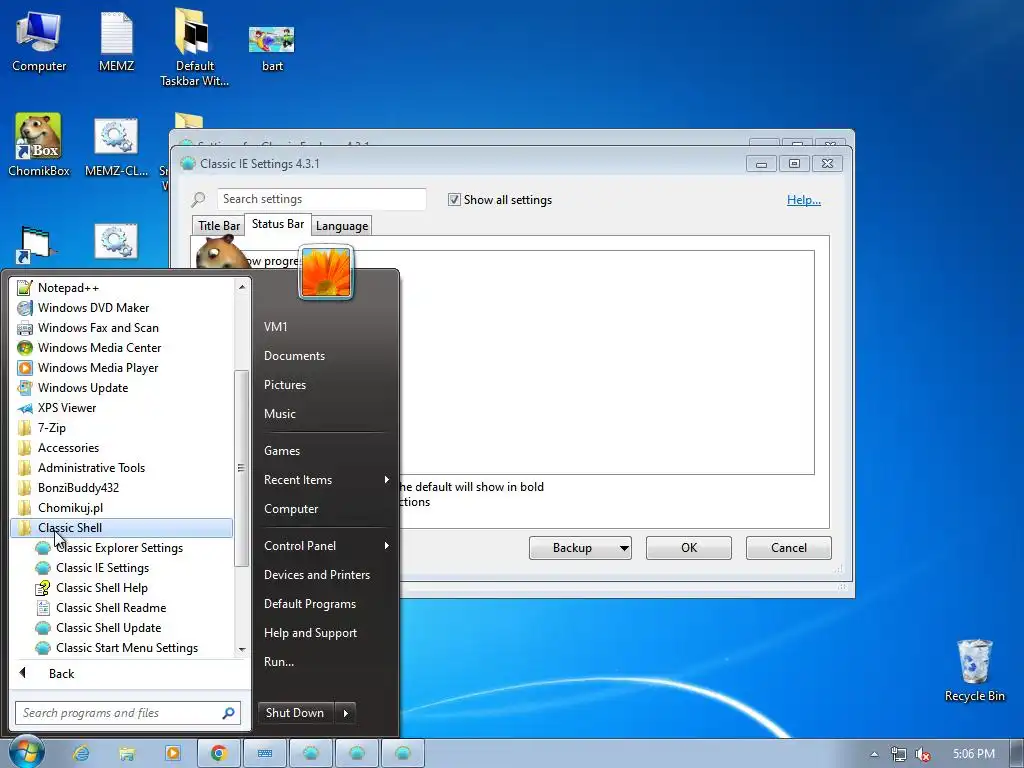The image size is (1024, 768).
Task: Open Windows Explorer from the taskbar
Action: 127,753
